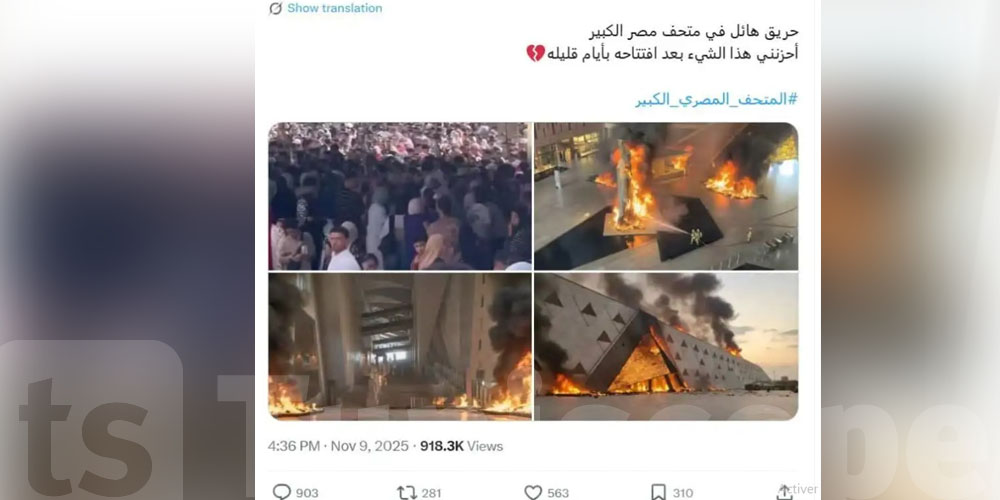Open the burning museum exterior photo
1000x500 pixels.
coord(666,346)
